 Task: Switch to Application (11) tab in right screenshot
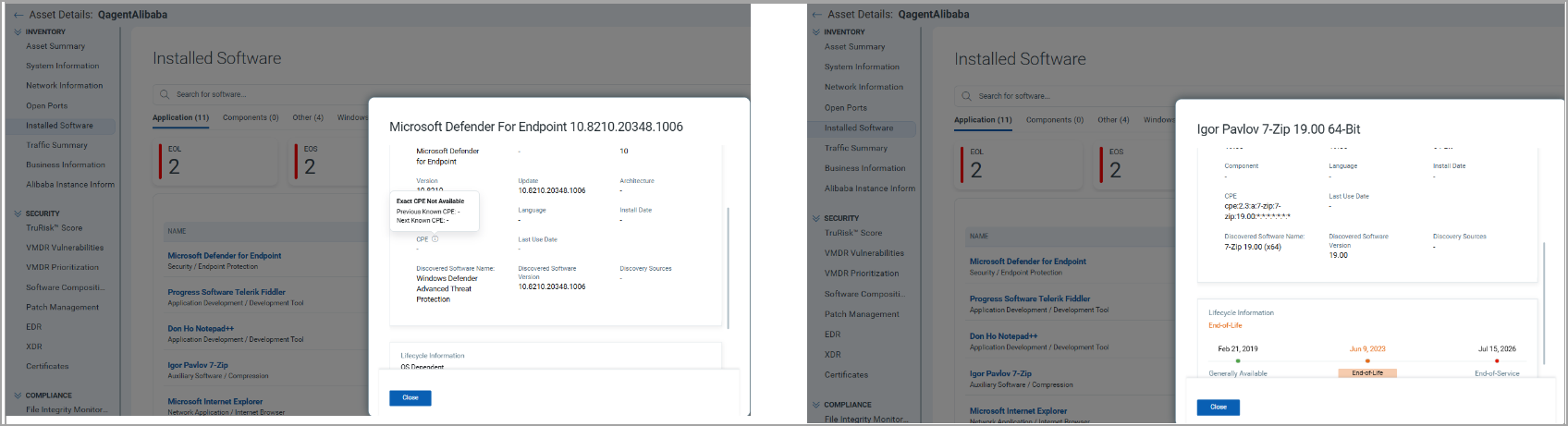pyautogui.click(x=983, y=119)
